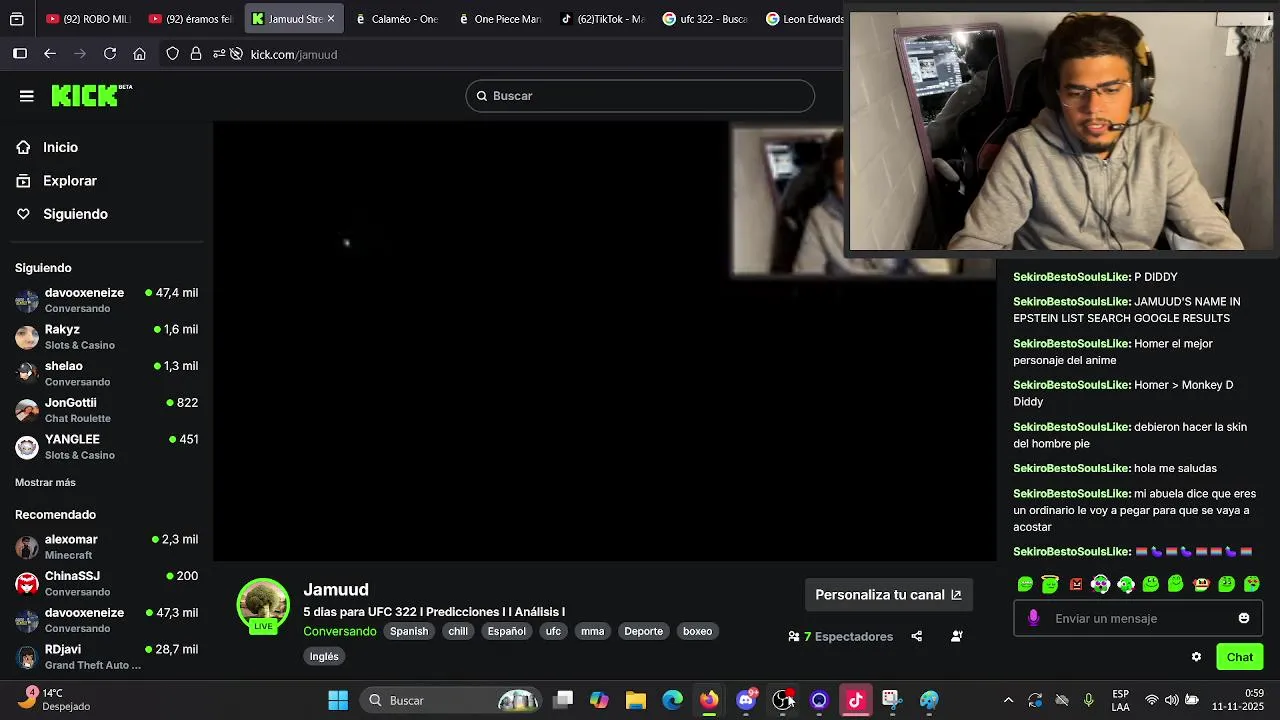
Task: Open Discord from the taskbar
Action: tap(746, 700)
